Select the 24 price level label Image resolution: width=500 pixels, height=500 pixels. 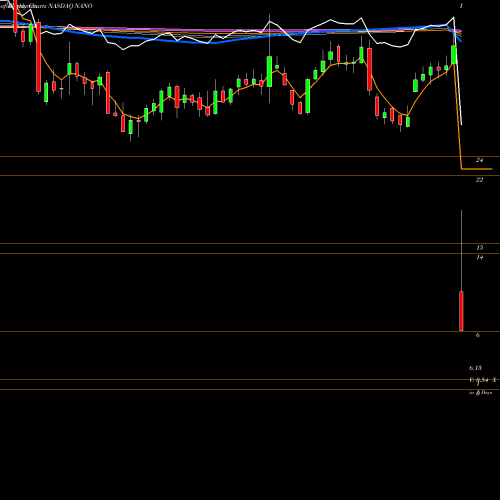[x=479, y=160]
